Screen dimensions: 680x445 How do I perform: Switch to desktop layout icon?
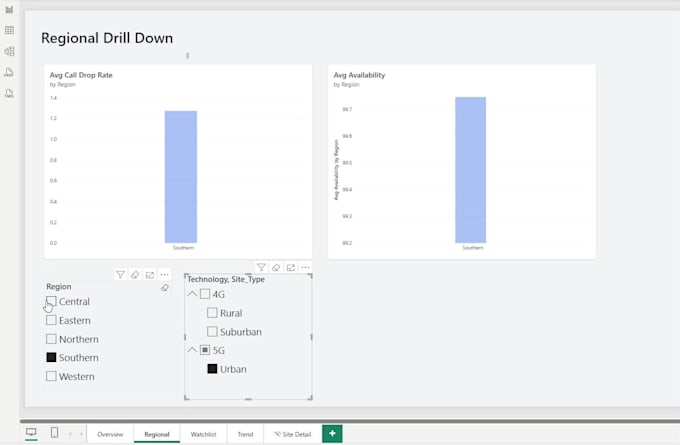tap(31, 432)
